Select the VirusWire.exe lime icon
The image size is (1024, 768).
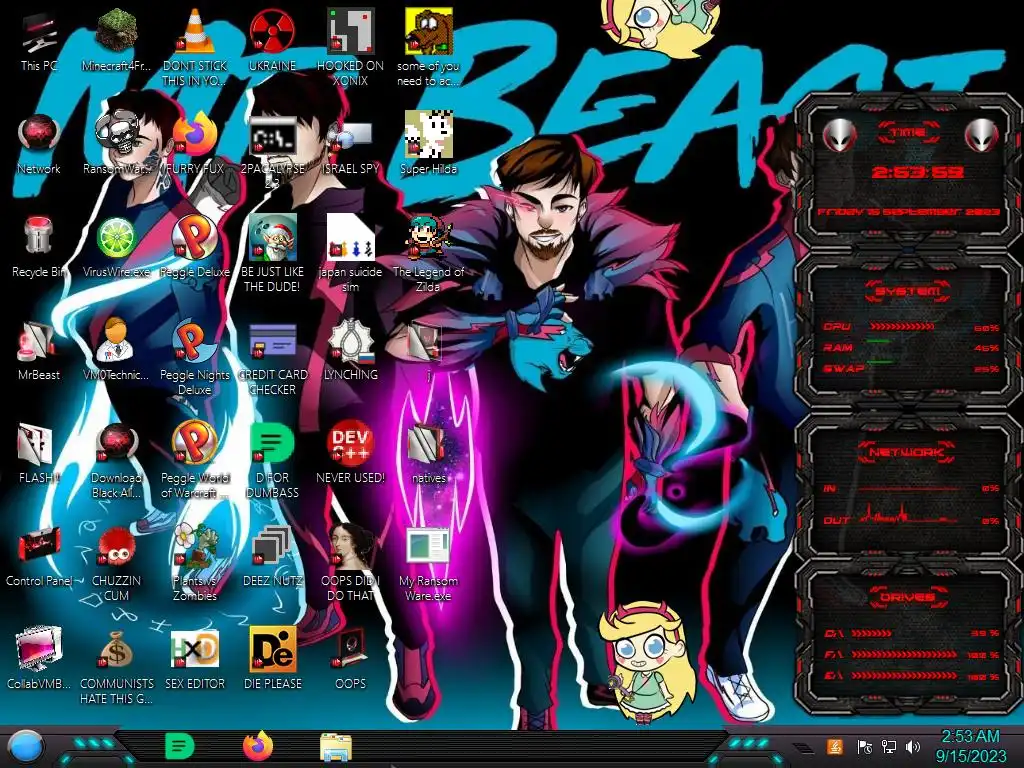tap(116, 238)
